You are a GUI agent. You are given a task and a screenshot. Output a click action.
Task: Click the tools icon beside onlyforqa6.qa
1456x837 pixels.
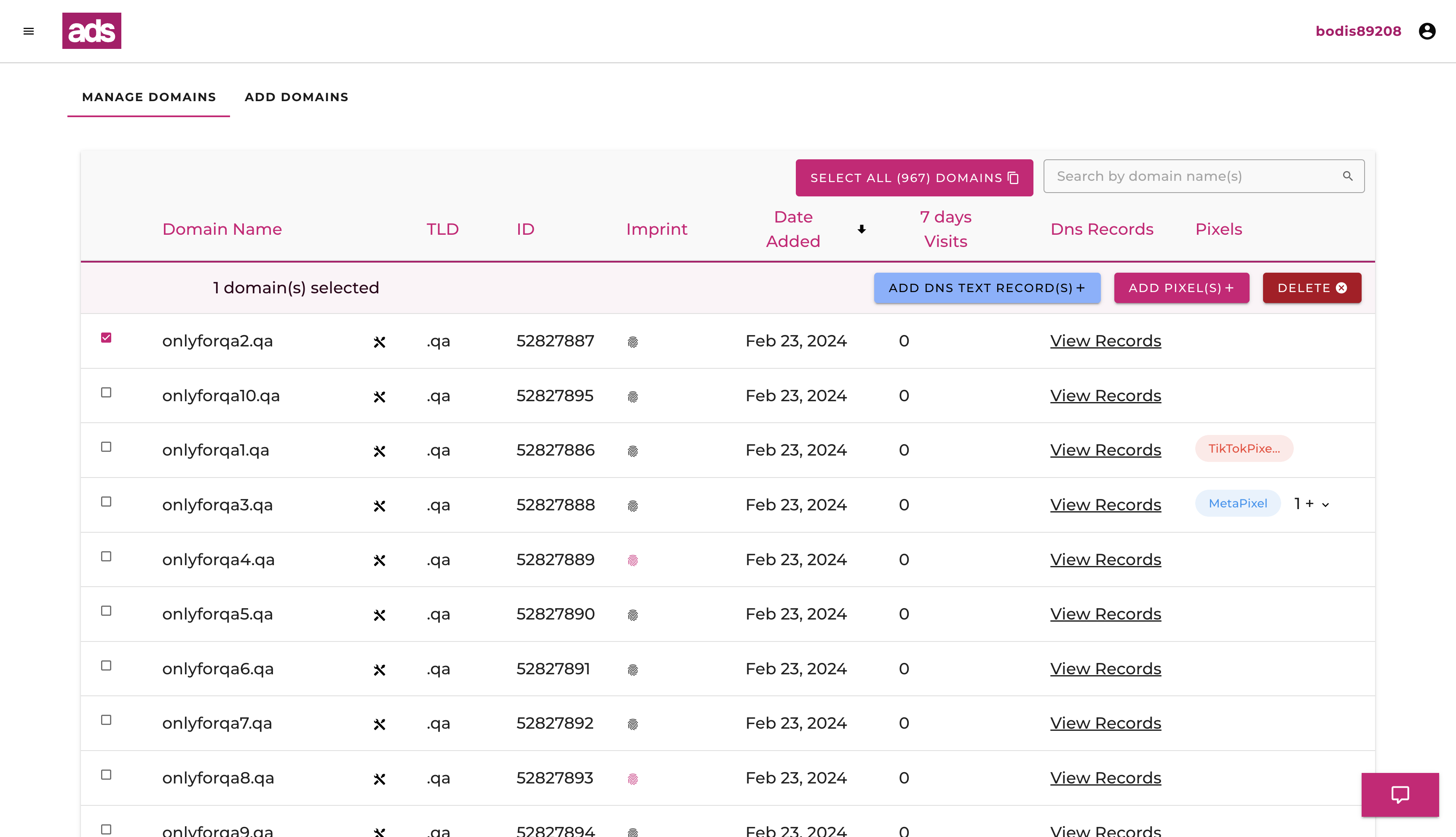point(379,670)
